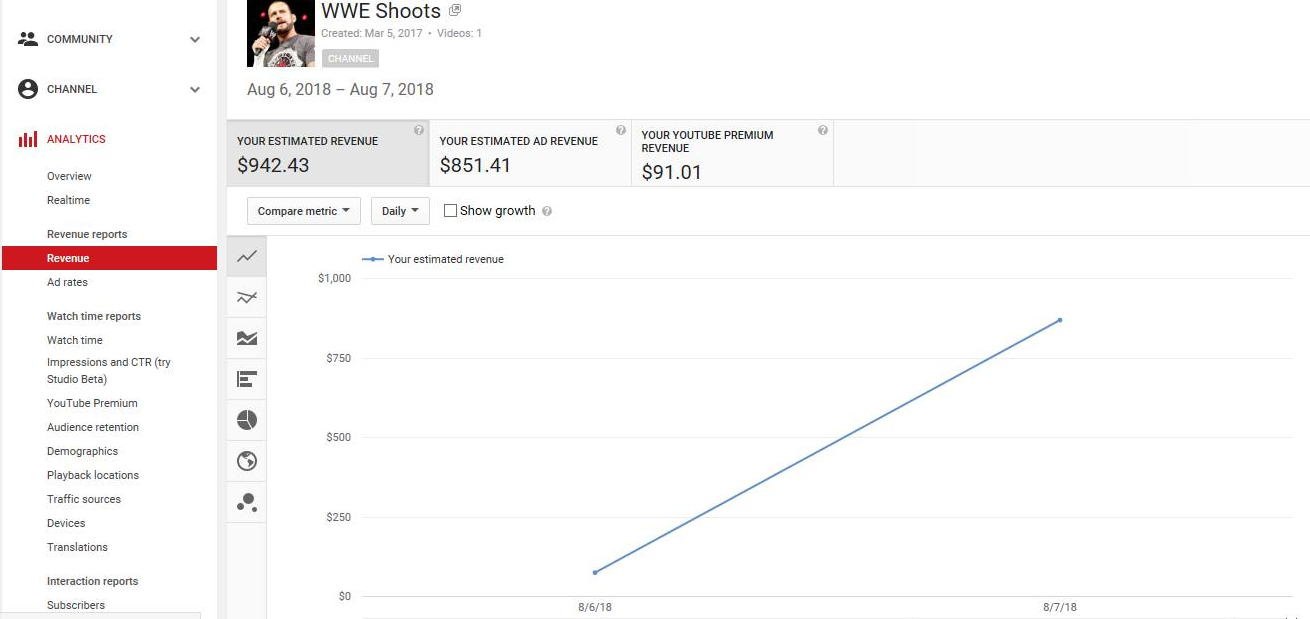This screenshot has height=619, width=1310.
Task: Open the Watch time report
Action: 75,340
